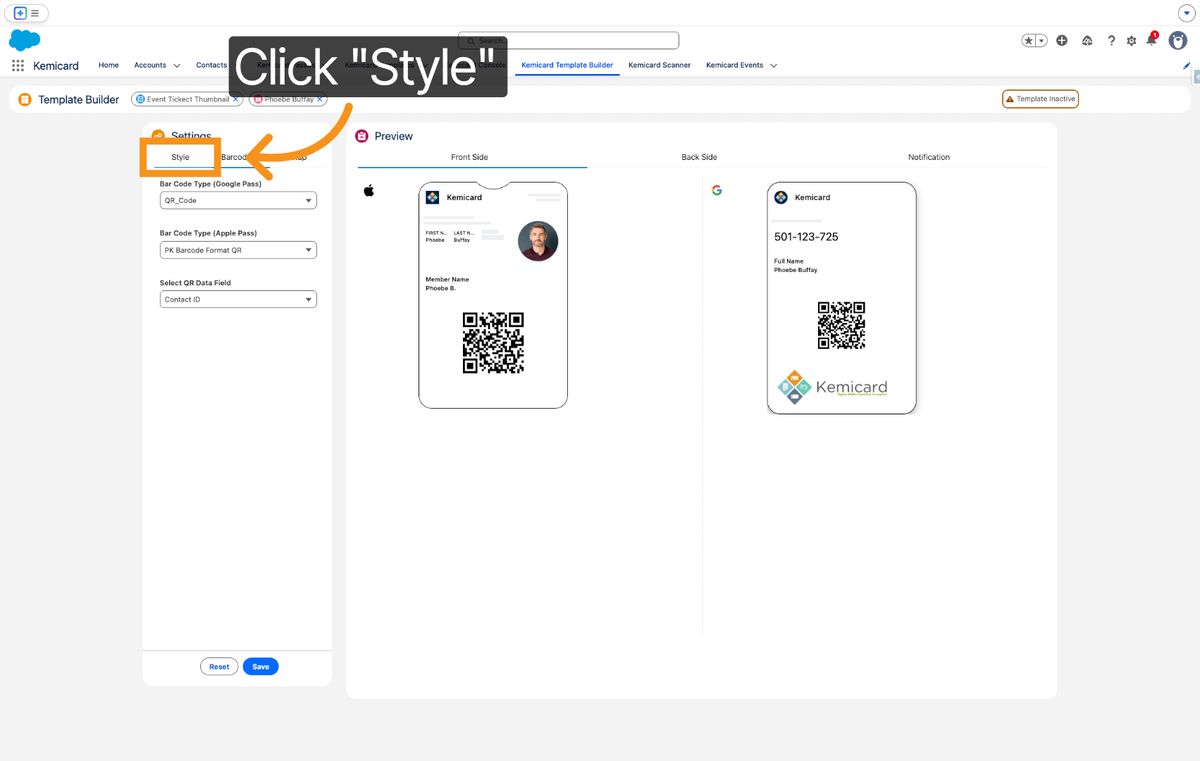Show the Front Side preview tab

pyautogui.click(x=469, y=157)
